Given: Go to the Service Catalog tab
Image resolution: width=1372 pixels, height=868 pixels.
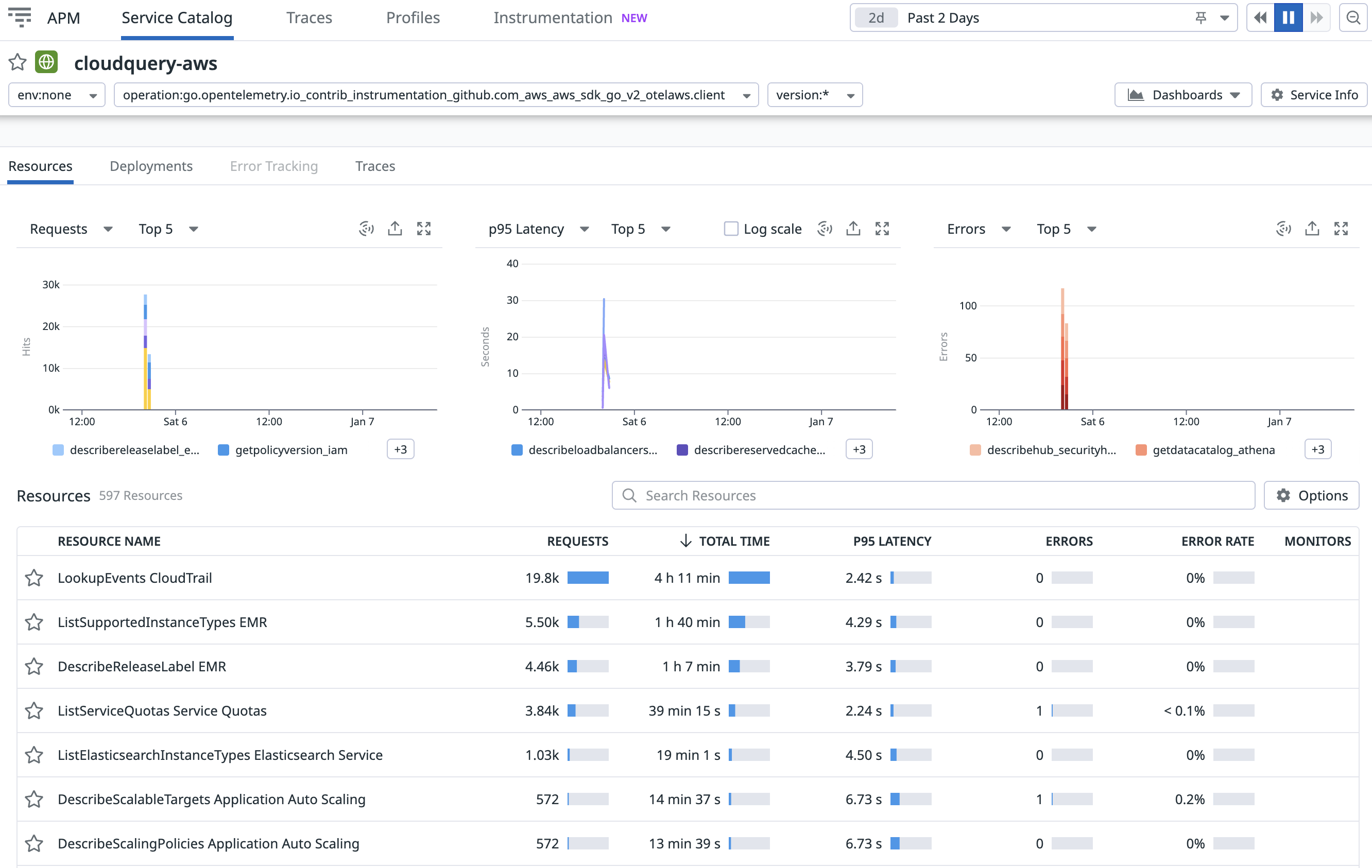Looking at the screenshot, I should (x=177, y=18).
